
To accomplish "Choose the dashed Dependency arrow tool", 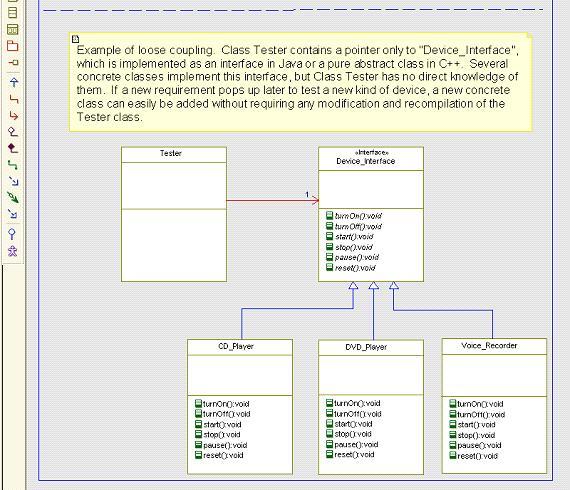I will coord(13,181).
